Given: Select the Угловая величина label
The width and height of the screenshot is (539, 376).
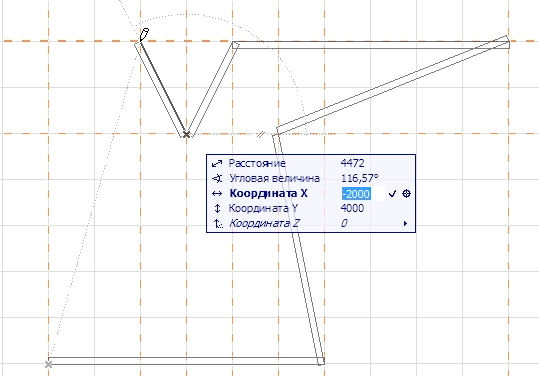Looking at the screenshot, I should [274, 178].
